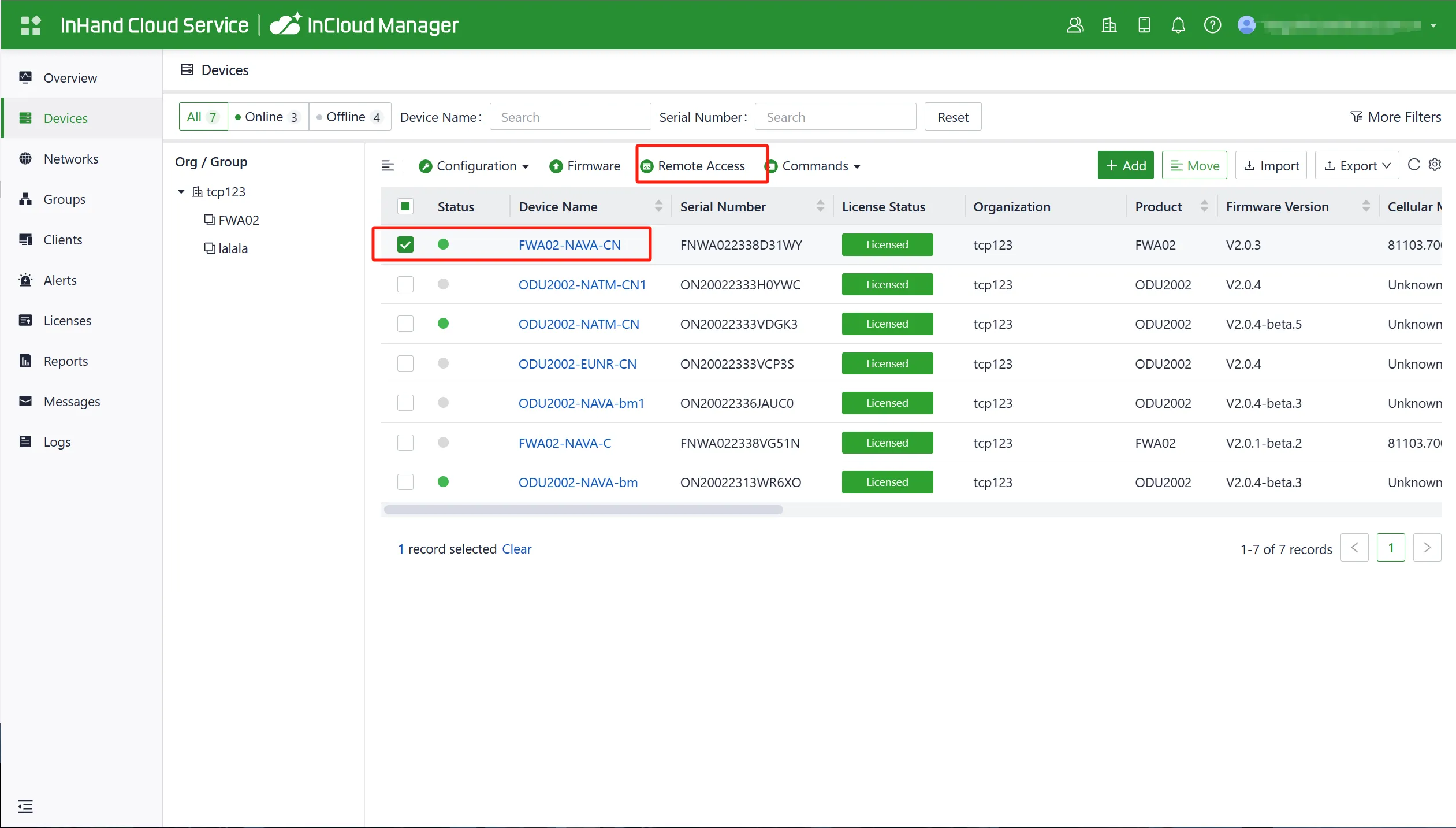1456x828 pixels.
Task: Click the horizontal table scrollbar
Action: (x=583, y=510)
